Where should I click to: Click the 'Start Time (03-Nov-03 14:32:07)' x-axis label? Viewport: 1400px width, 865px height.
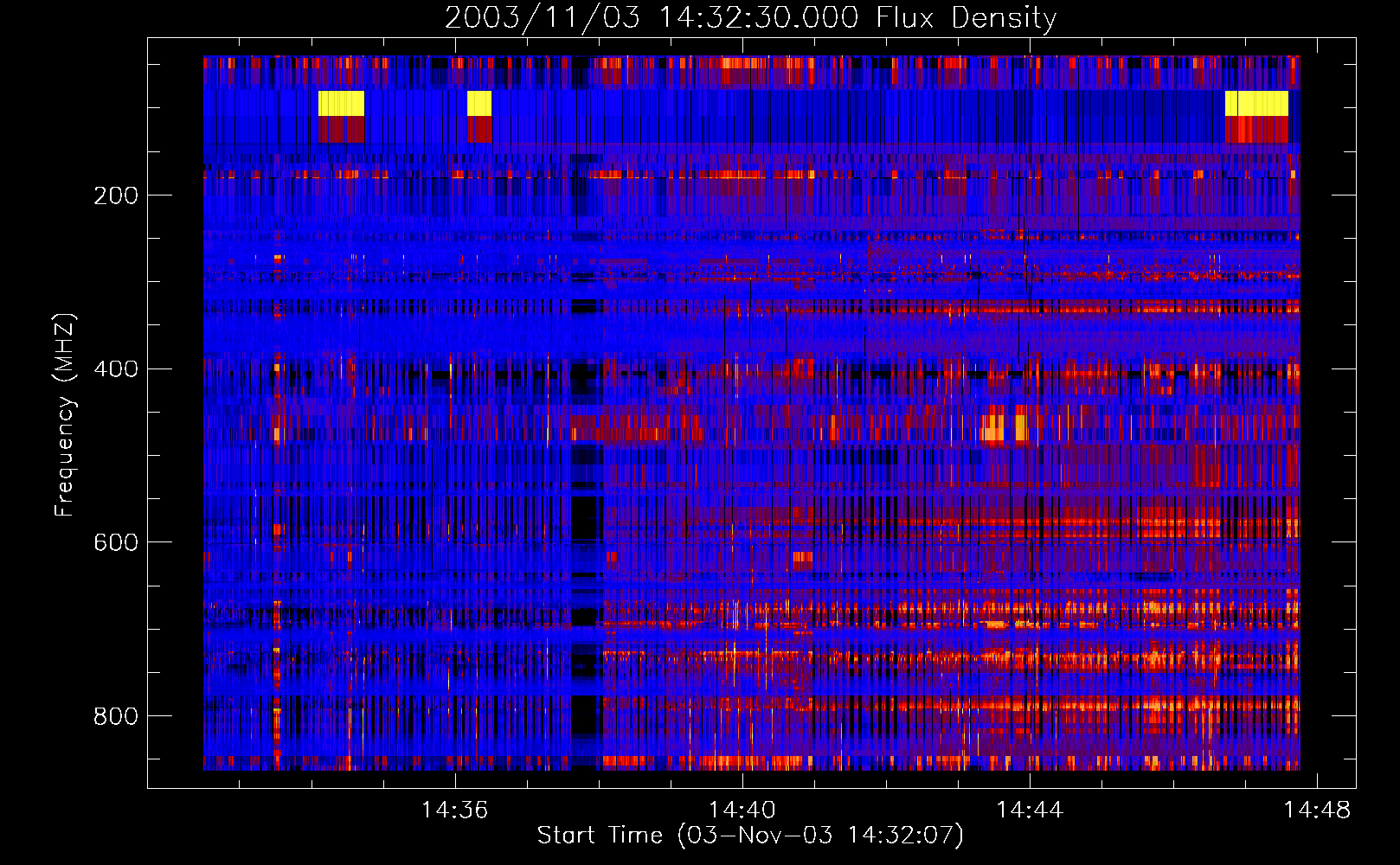pyautogui.click(x=750, y=836)
